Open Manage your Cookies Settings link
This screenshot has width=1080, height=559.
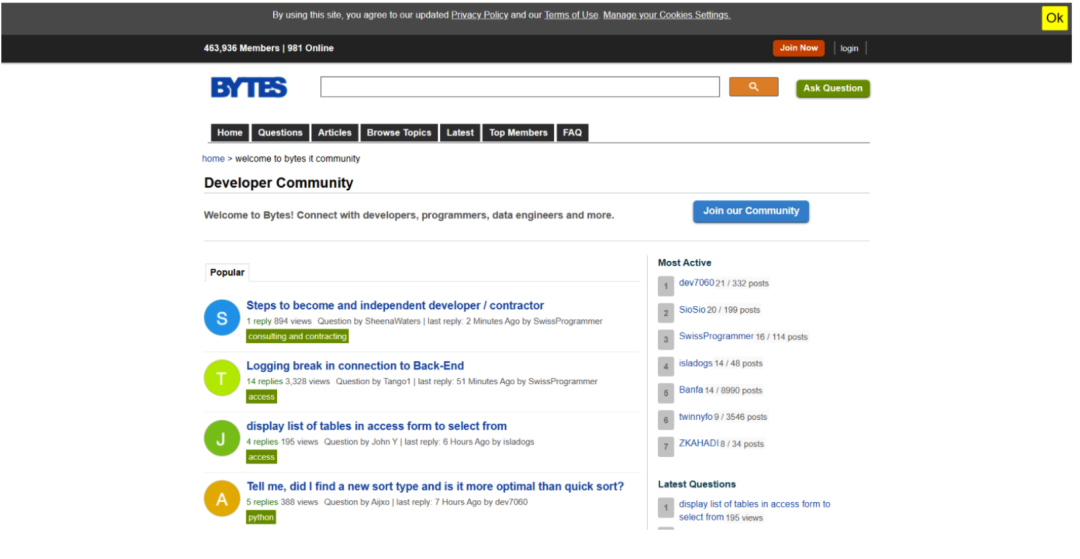[x=667, y=14]
